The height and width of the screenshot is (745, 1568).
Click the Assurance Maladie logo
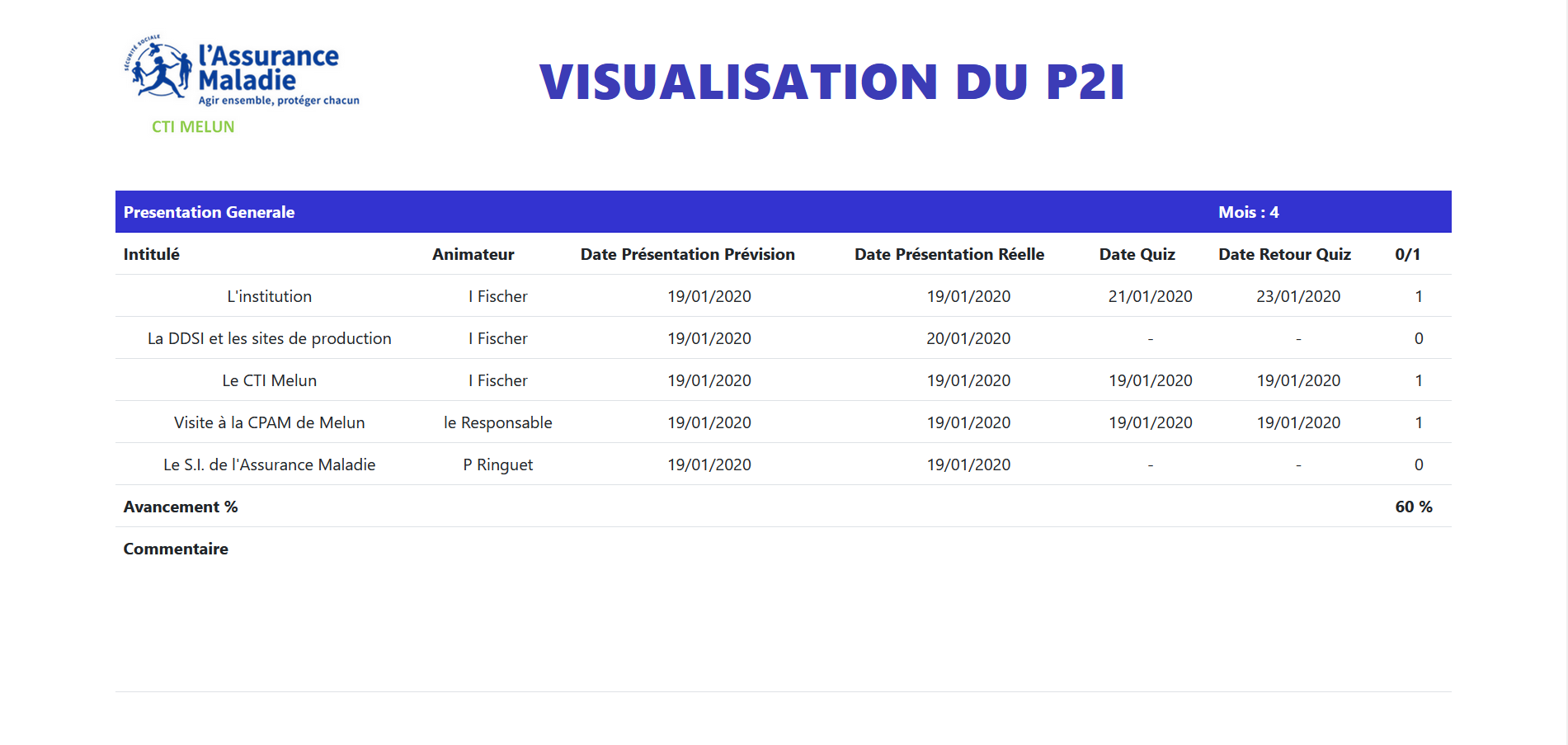pyautogui.click(x=242, y=71)
